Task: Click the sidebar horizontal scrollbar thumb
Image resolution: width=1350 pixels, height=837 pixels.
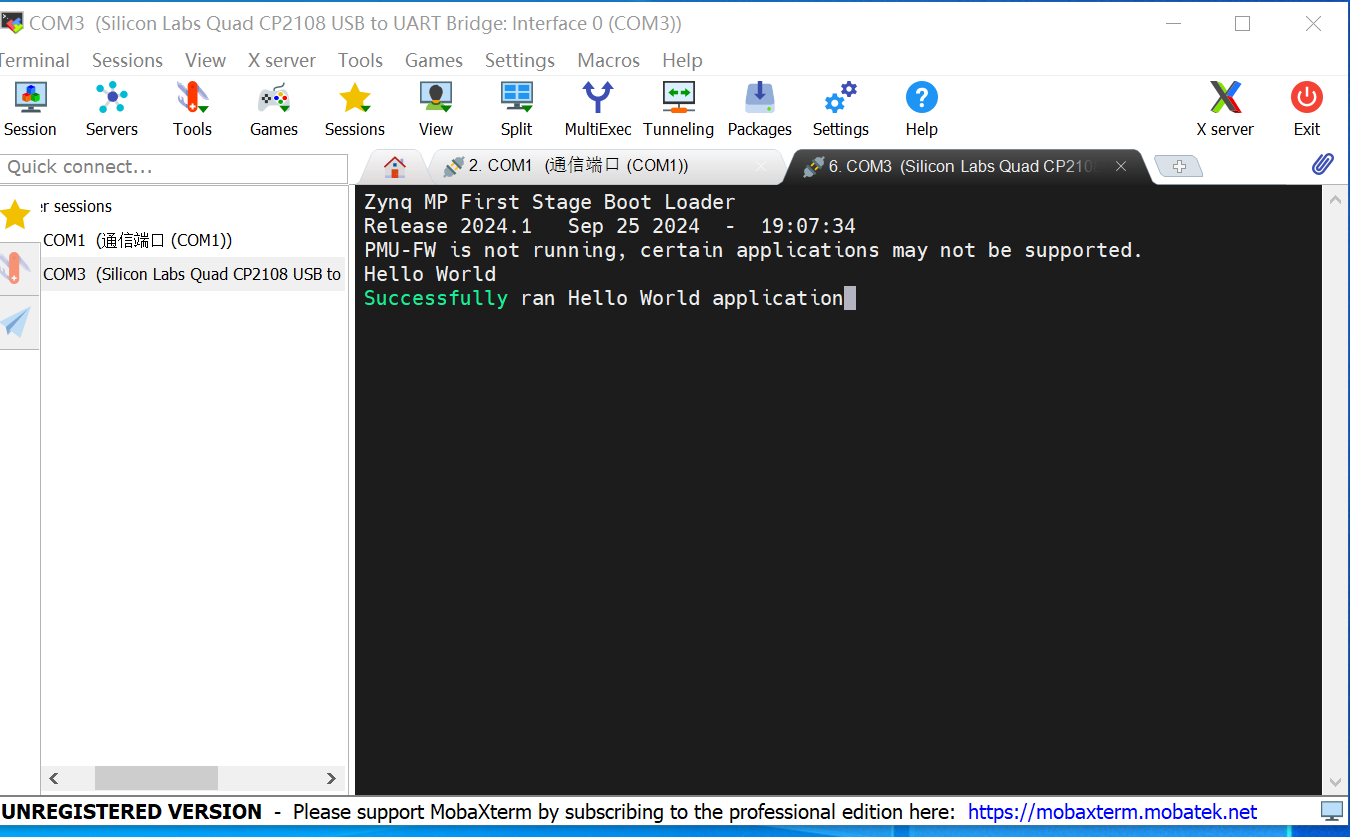Action: [156, 778]
